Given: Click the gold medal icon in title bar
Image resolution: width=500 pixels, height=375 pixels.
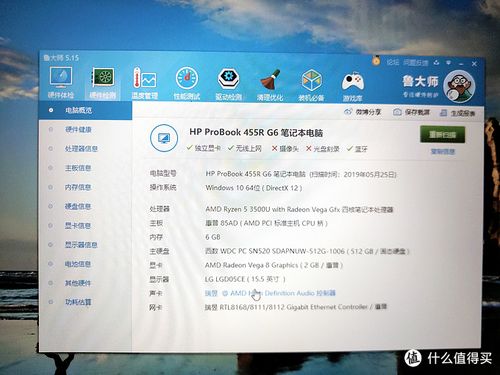Looking at the screenshot, I should 376,61.
